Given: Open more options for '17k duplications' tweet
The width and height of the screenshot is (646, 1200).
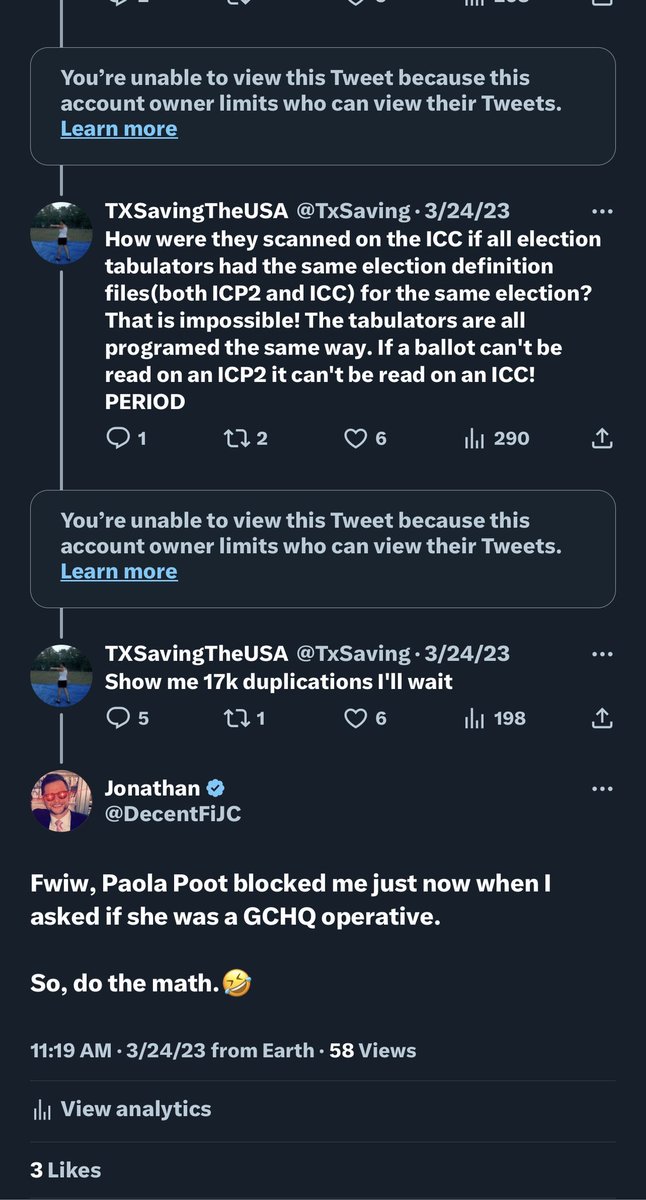Looking at the screenshot, I should [602, 654].
